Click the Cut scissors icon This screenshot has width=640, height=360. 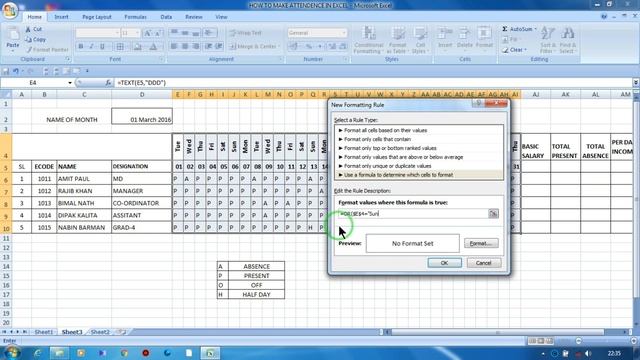(28, 29)
